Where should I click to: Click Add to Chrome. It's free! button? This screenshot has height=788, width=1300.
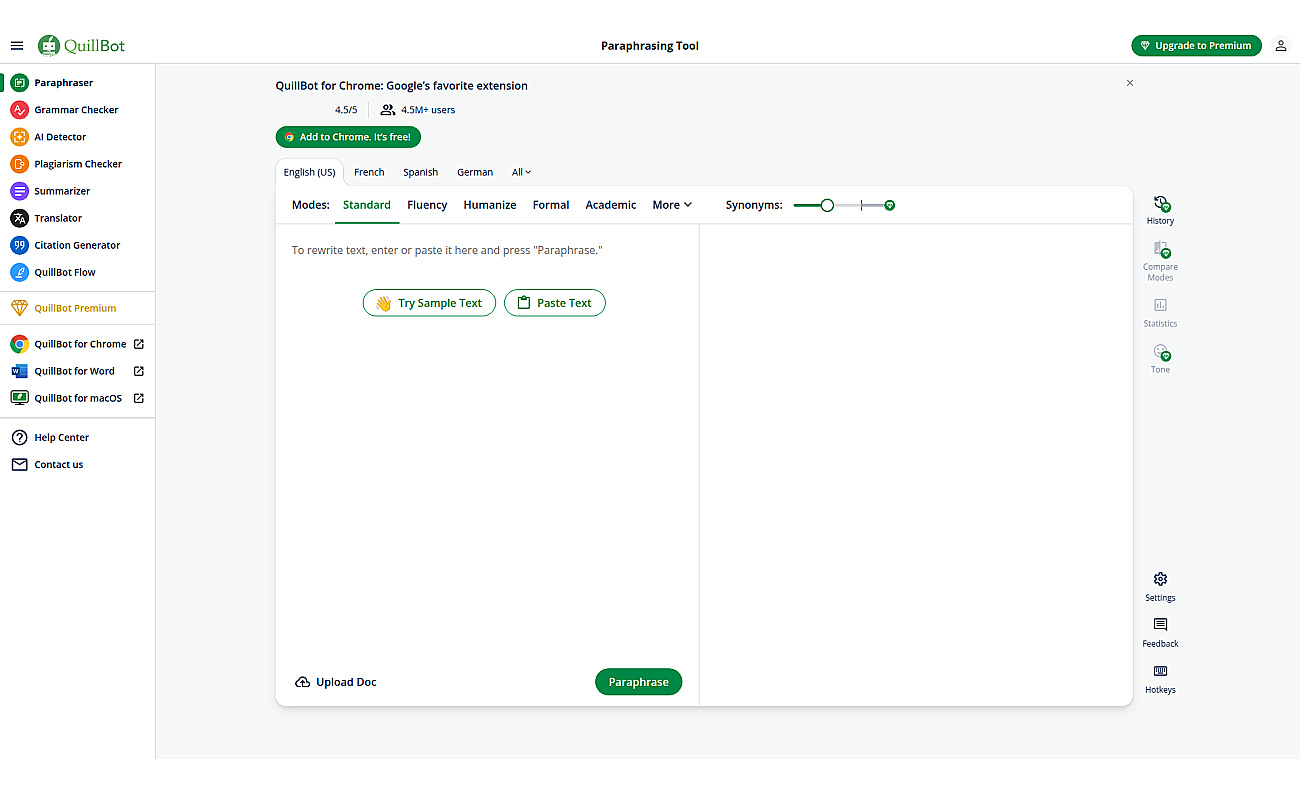tap(348, 137)
